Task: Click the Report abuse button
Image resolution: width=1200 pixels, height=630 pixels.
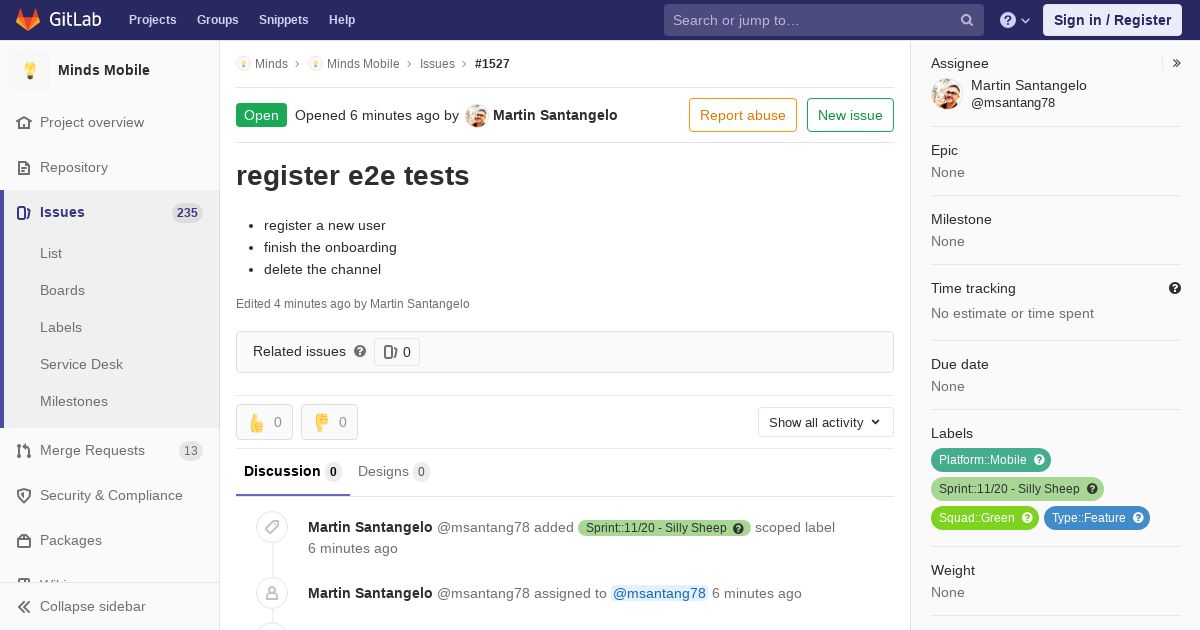Action: click(x=743, y=115)
